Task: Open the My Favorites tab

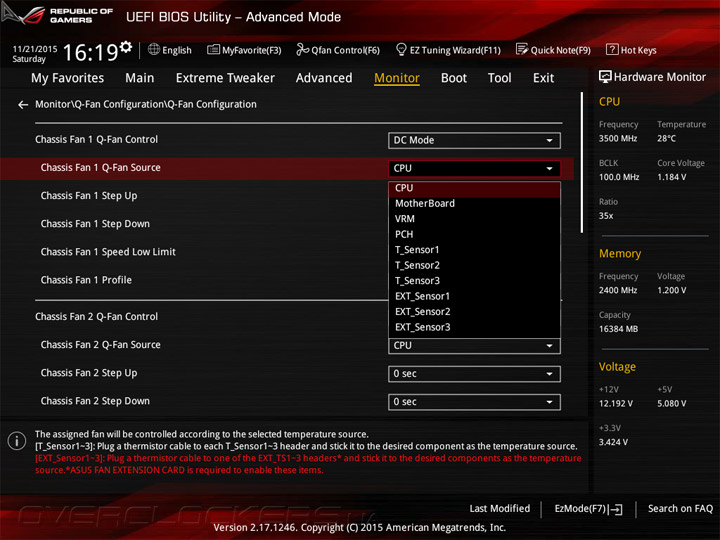Action: point(68,78)
